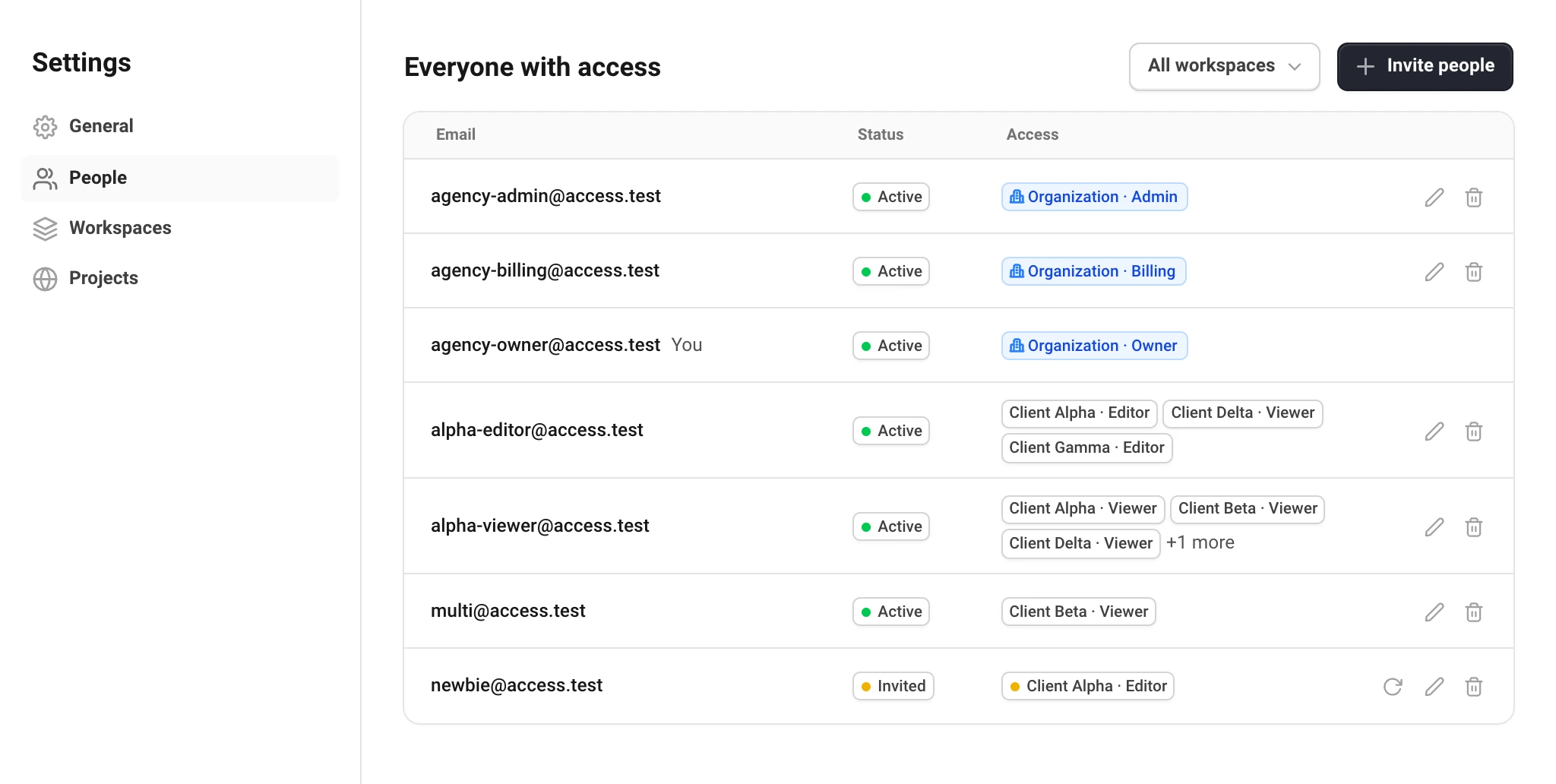Viewport: 1556px width, 784px height.
Task: Open the All workspaces filter dropdown
Action: tap(1224, 66)
